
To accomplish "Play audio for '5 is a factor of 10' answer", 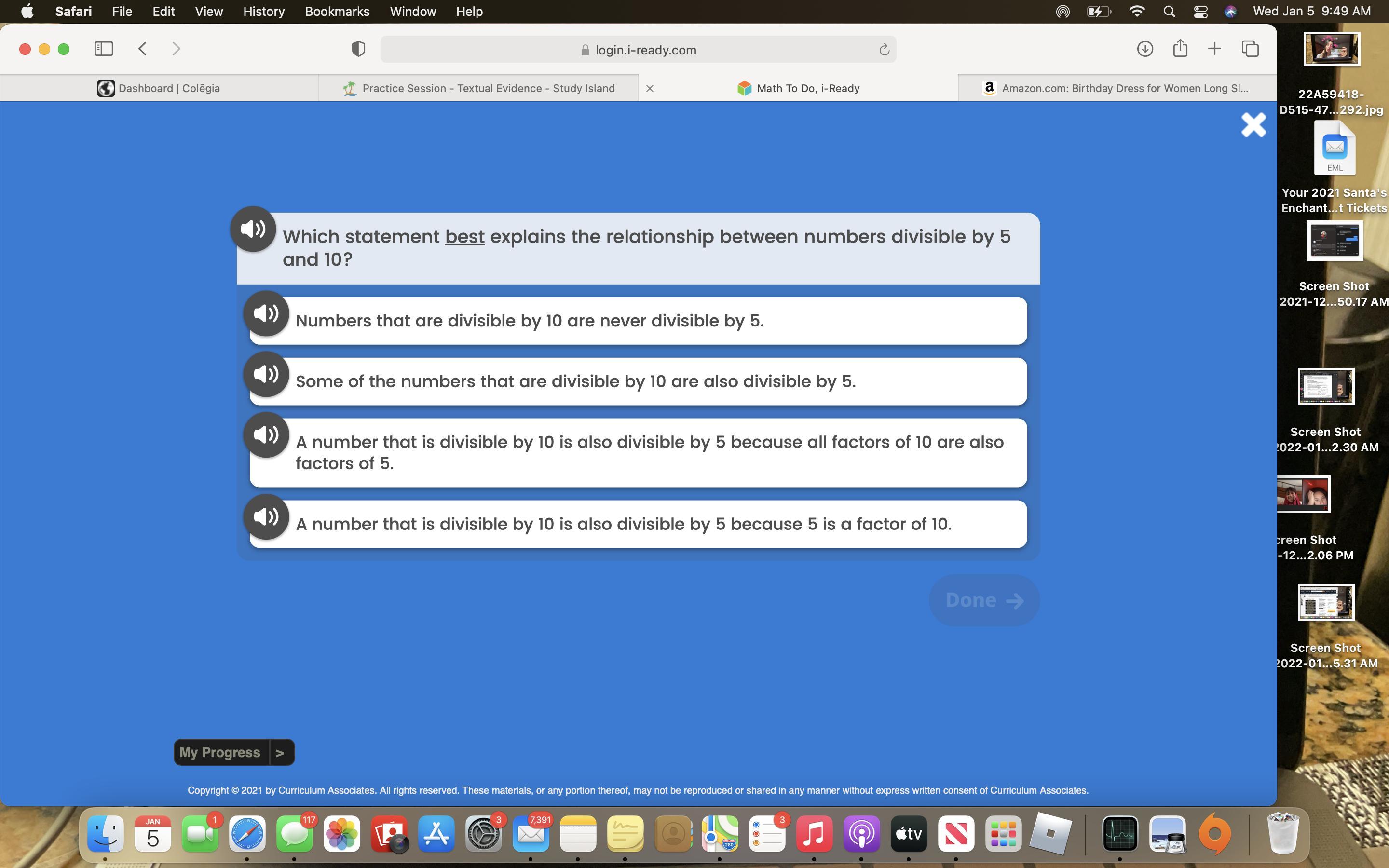I will [x=266, y=516].
